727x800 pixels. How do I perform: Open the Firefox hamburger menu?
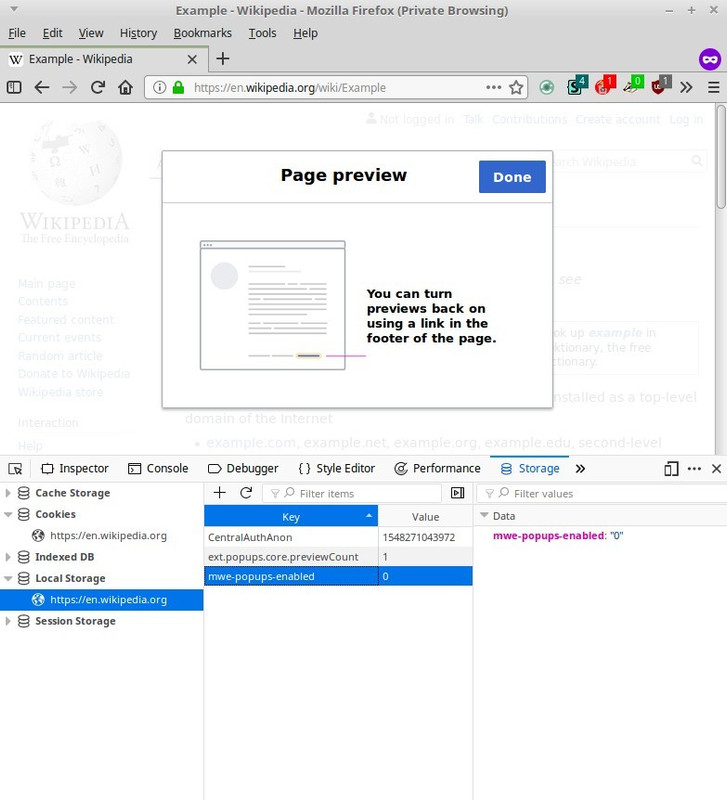(714, 87)
